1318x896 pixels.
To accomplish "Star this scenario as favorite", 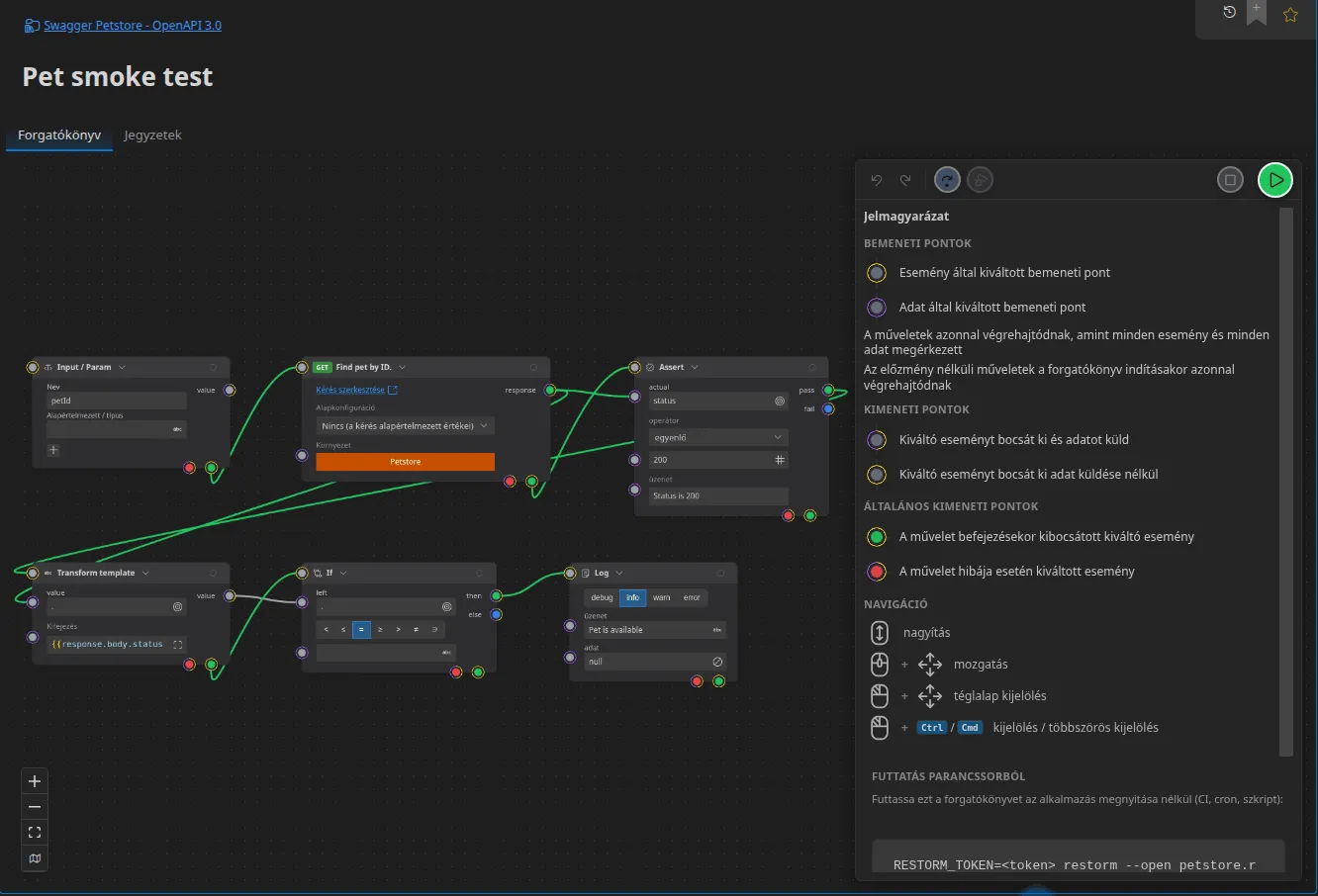I will coord(1290,15).
